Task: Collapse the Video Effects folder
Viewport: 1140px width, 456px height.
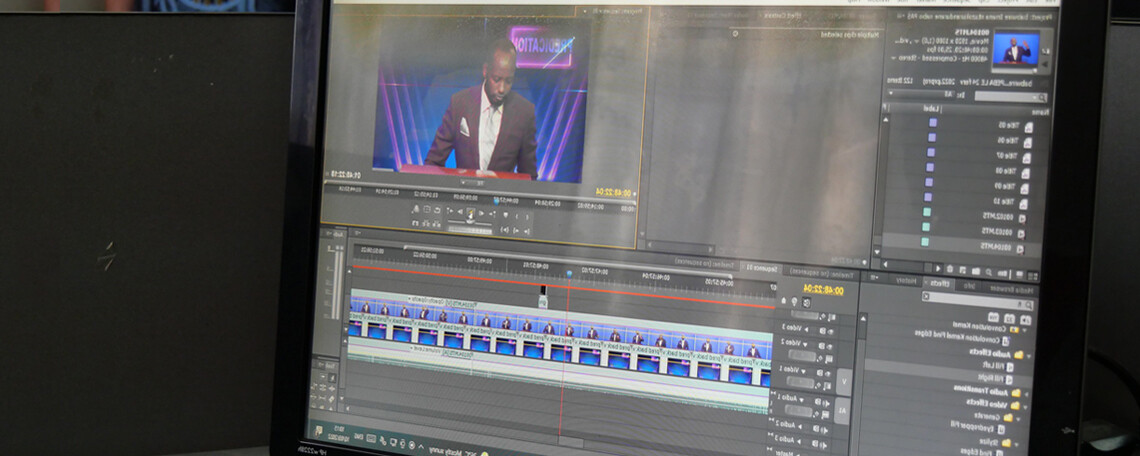Action: [x=1024, y=407]
